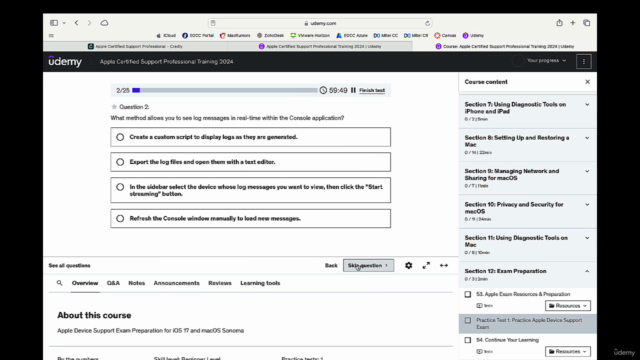Open lecture 53. Apple Exam Resources & Preparation
Image resolution: width=640 pixels, height=360 pixels.
(x=523, y=294)
